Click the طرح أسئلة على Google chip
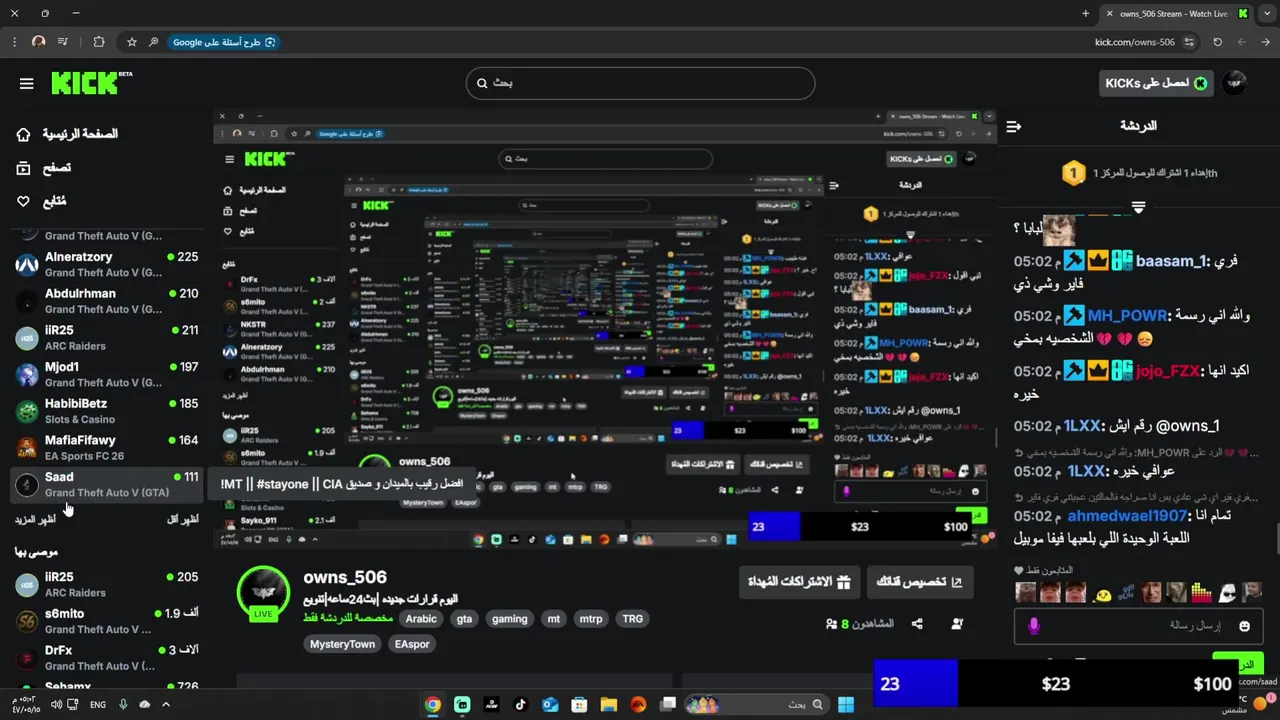The image size is (1280, 720). pyautogui.click(x=223, y=42)
